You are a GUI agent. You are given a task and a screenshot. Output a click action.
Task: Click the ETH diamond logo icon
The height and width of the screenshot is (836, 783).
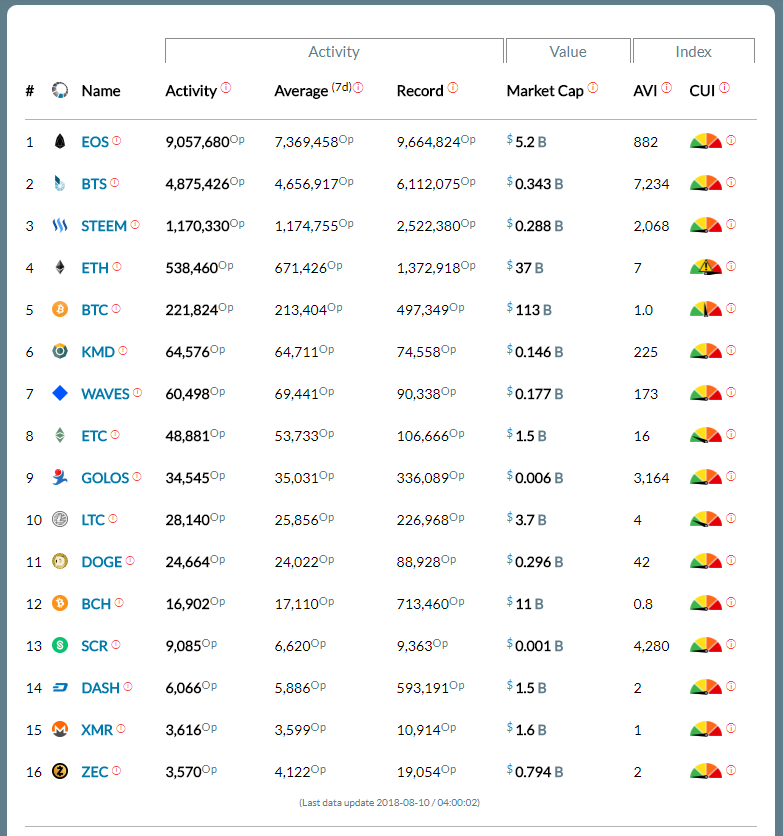click(x=60, y=267)
